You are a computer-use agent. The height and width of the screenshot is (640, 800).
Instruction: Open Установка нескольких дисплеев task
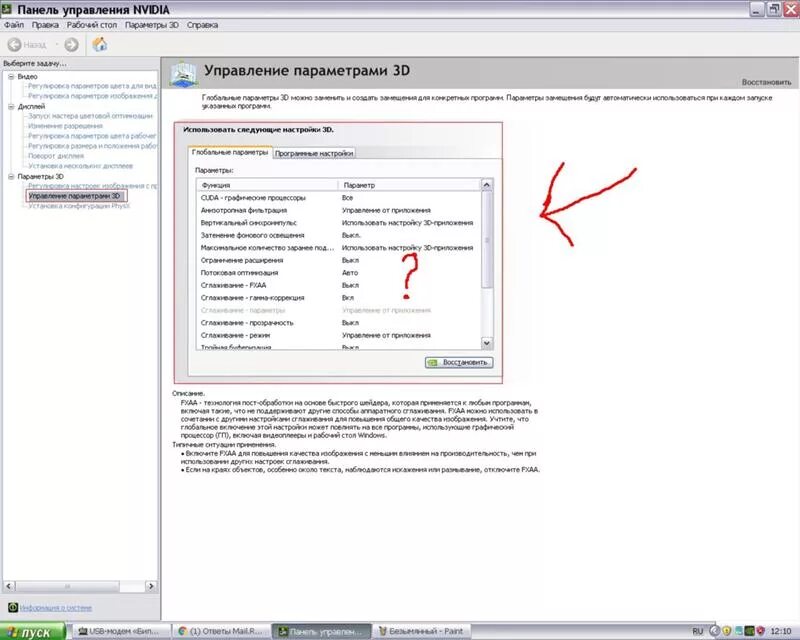point(81,166)
